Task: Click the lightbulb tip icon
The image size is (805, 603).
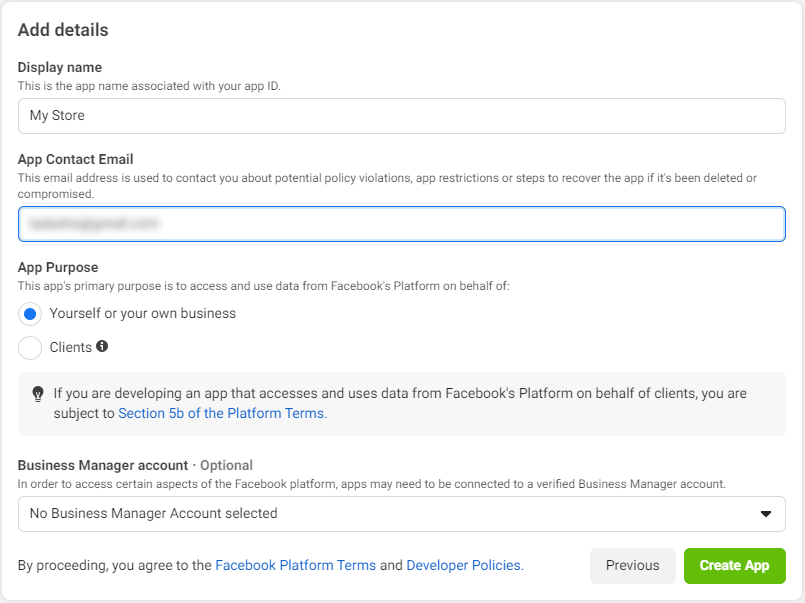Action: 38,394
